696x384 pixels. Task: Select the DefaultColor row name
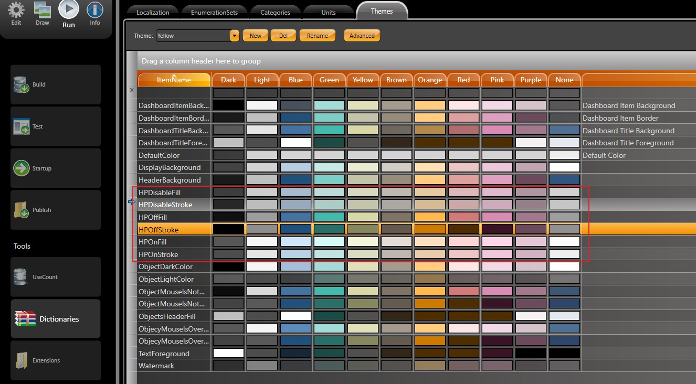159,155
